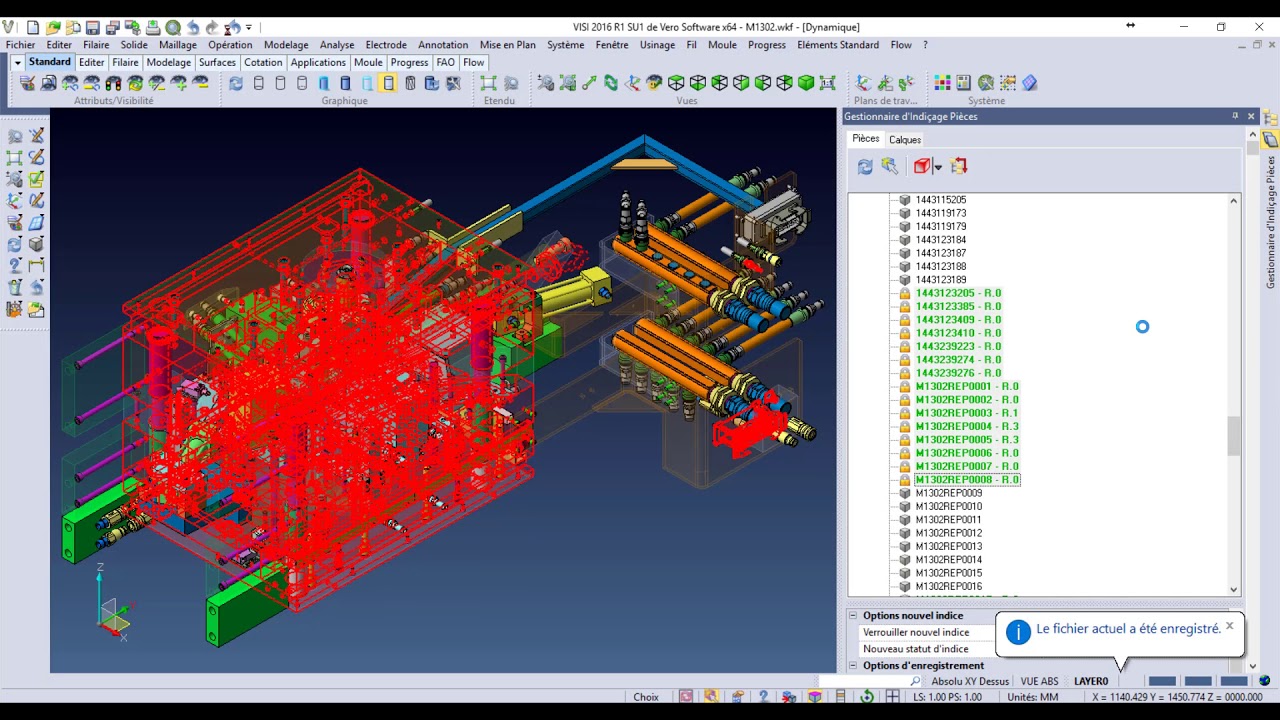Screen dimensions: 1280x720
Task: Click the refresh icon in Pièces panel
Action: click(x=865, y=166)
